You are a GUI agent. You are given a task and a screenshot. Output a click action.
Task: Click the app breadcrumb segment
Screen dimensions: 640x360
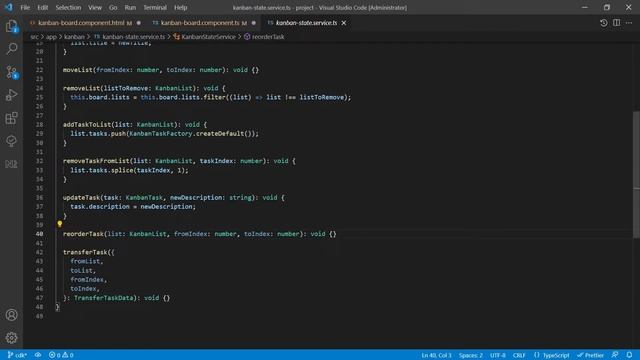tap(51, 37)
